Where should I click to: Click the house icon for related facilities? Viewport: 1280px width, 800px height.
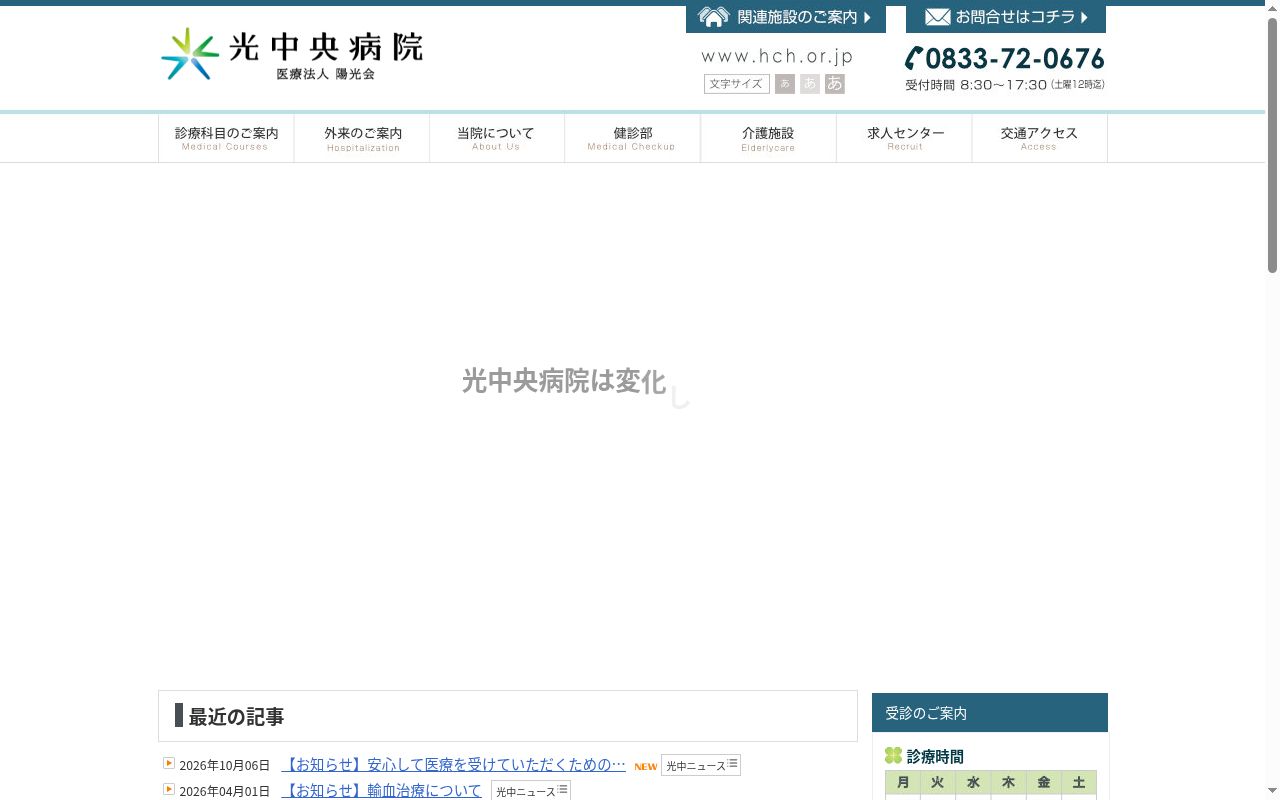pos(713,17)
